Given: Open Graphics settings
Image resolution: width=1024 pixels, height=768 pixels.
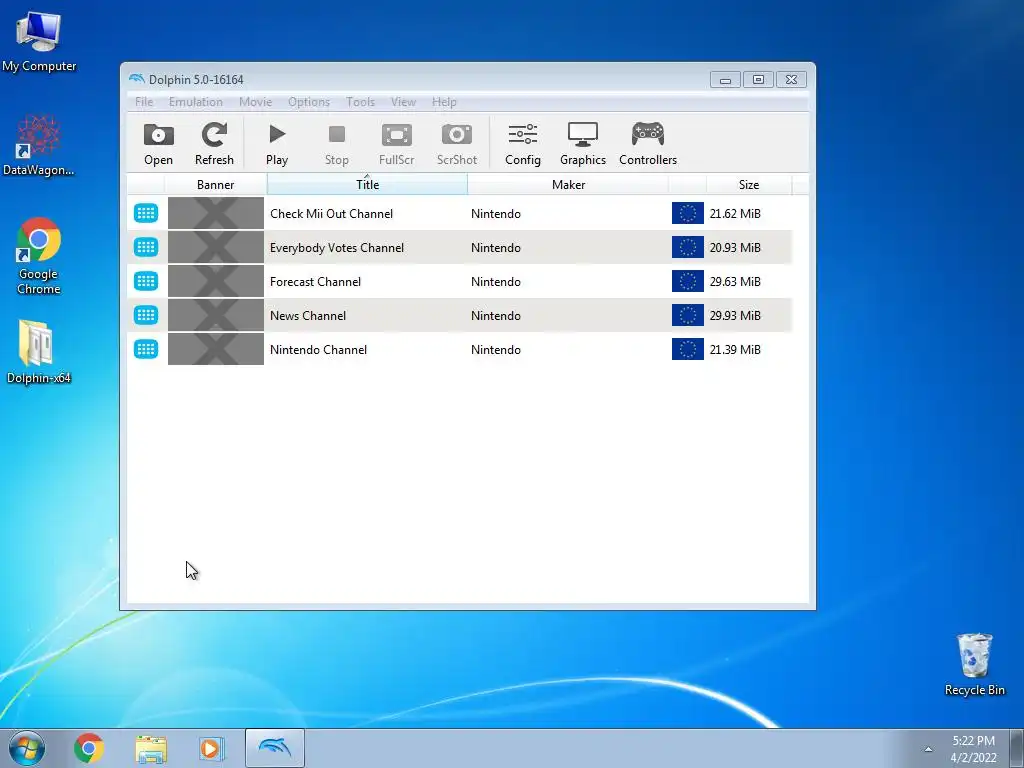Looking at the screenshot, I should tap(583, 144).
